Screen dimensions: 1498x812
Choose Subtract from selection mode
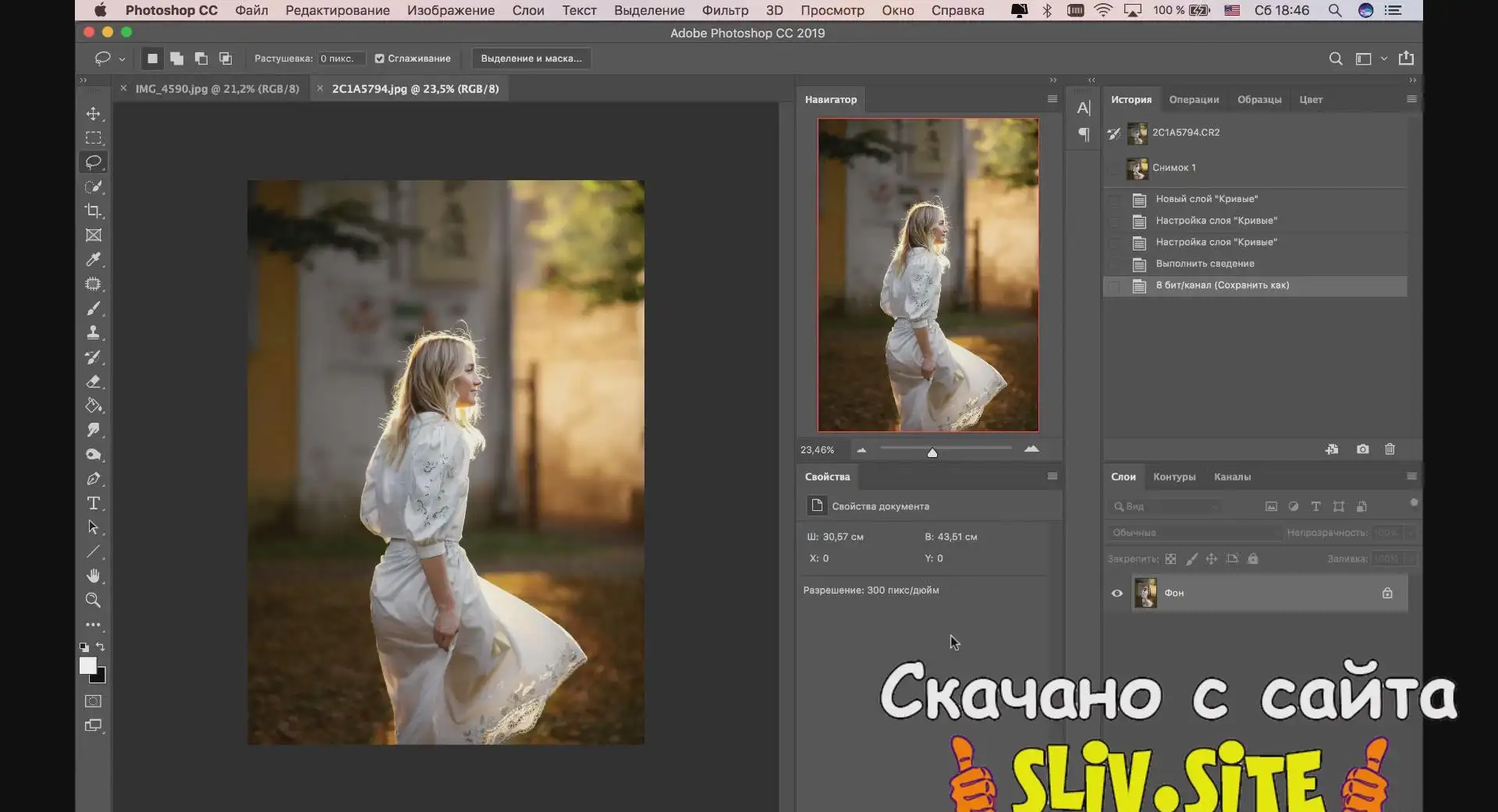201,59
